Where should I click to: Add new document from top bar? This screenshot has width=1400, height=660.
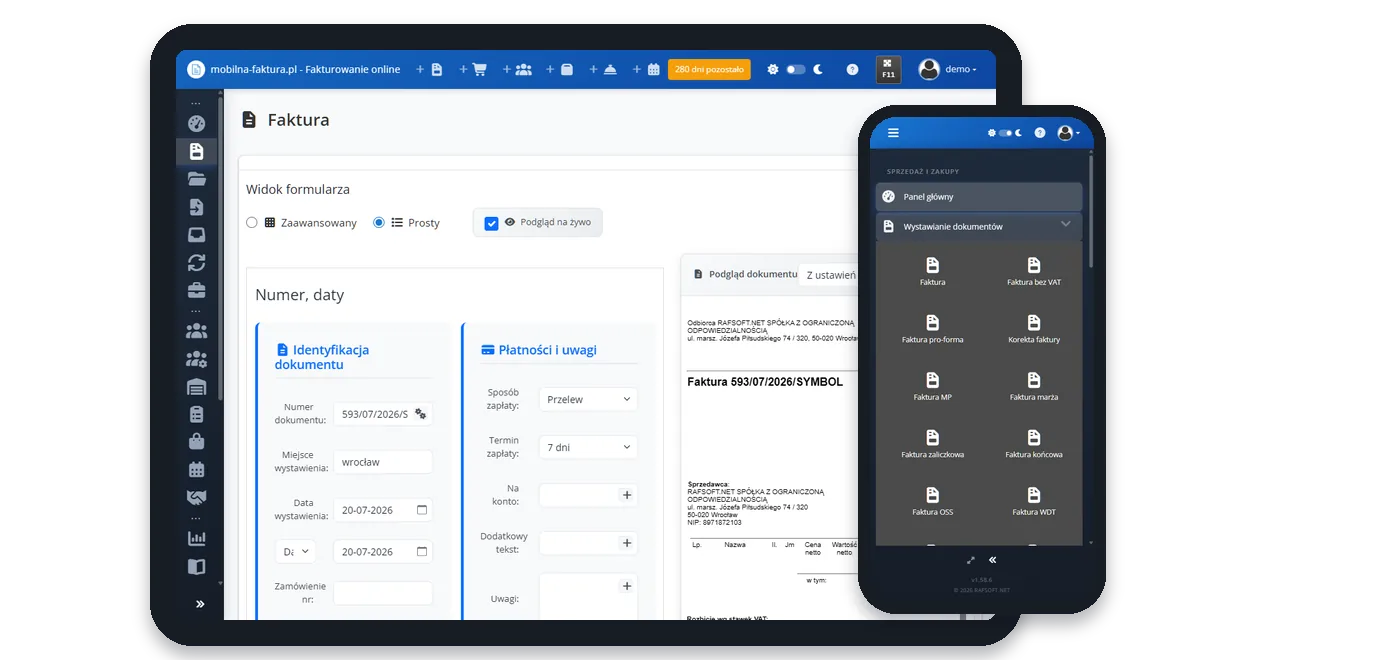click(x=429, y=69)
